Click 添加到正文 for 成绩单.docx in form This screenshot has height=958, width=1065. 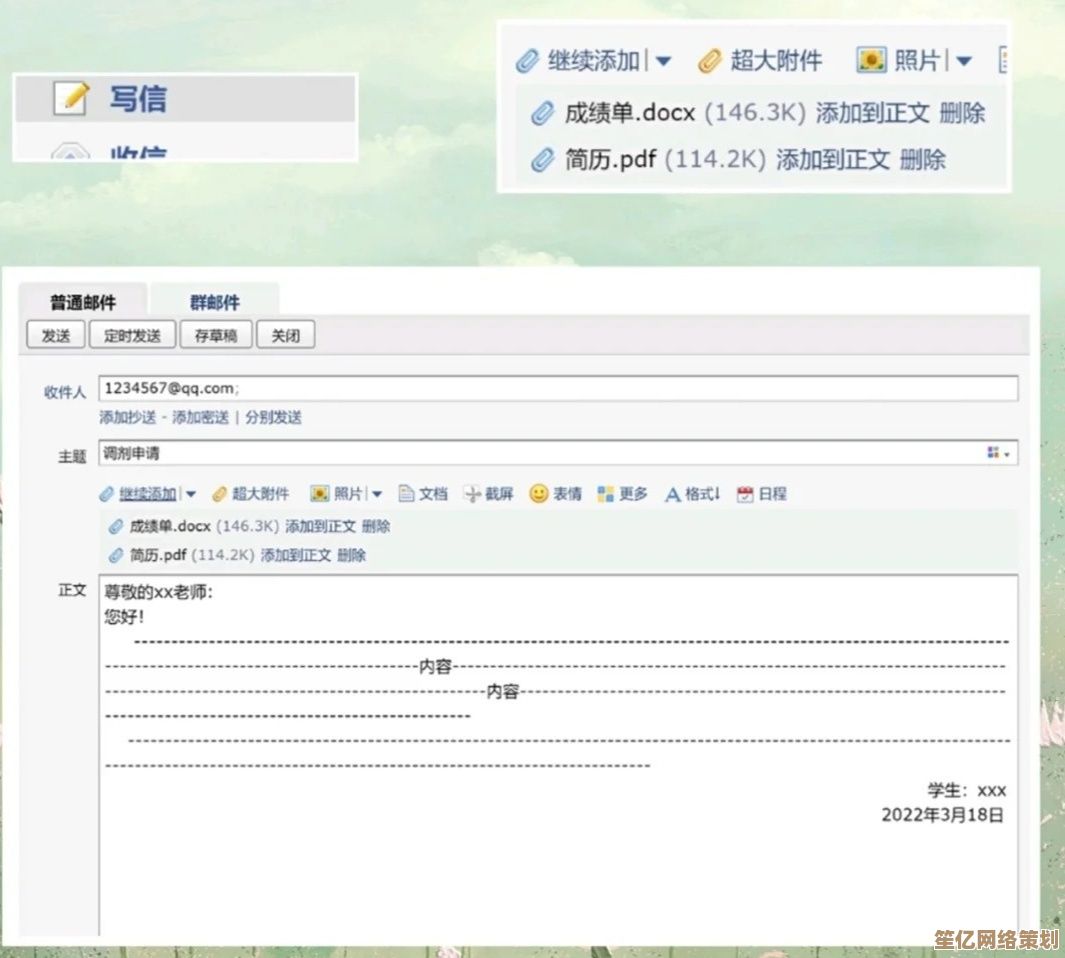click(321, 527)
